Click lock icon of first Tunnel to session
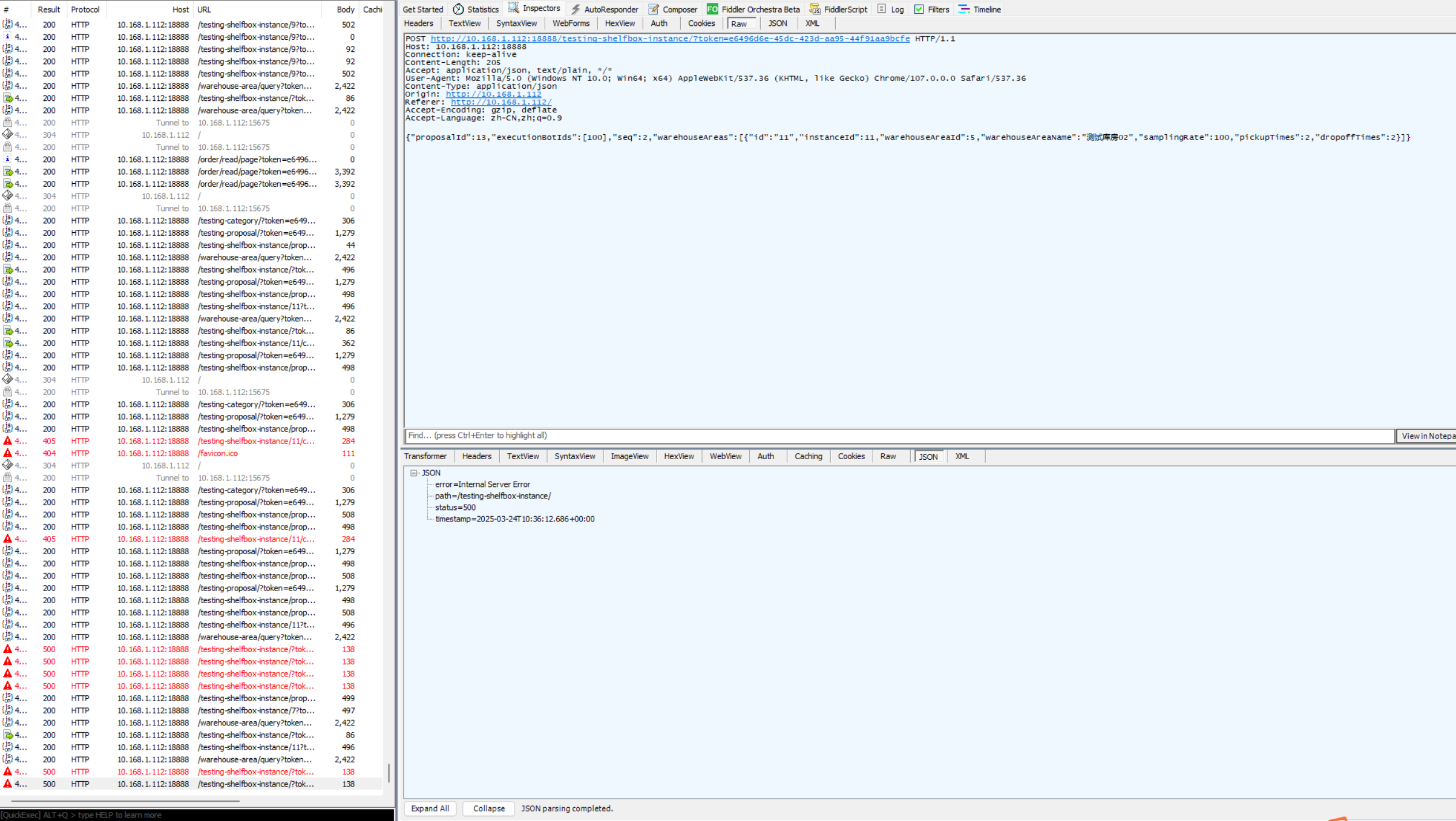The image size is (1456, 821). 7,123
